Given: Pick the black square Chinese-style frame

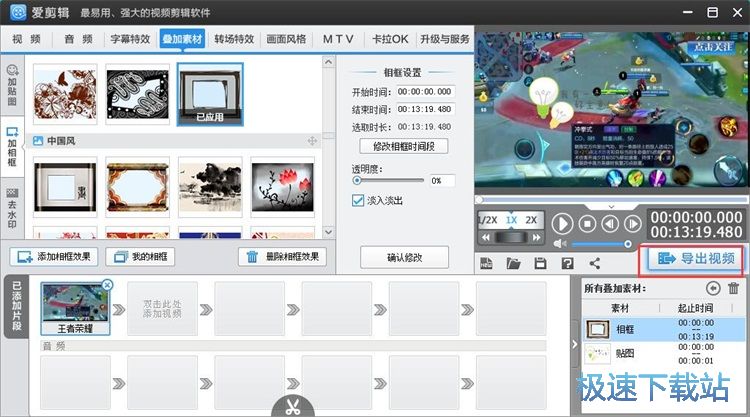Looking at the screenshot, I should click(x=65, y=187).
